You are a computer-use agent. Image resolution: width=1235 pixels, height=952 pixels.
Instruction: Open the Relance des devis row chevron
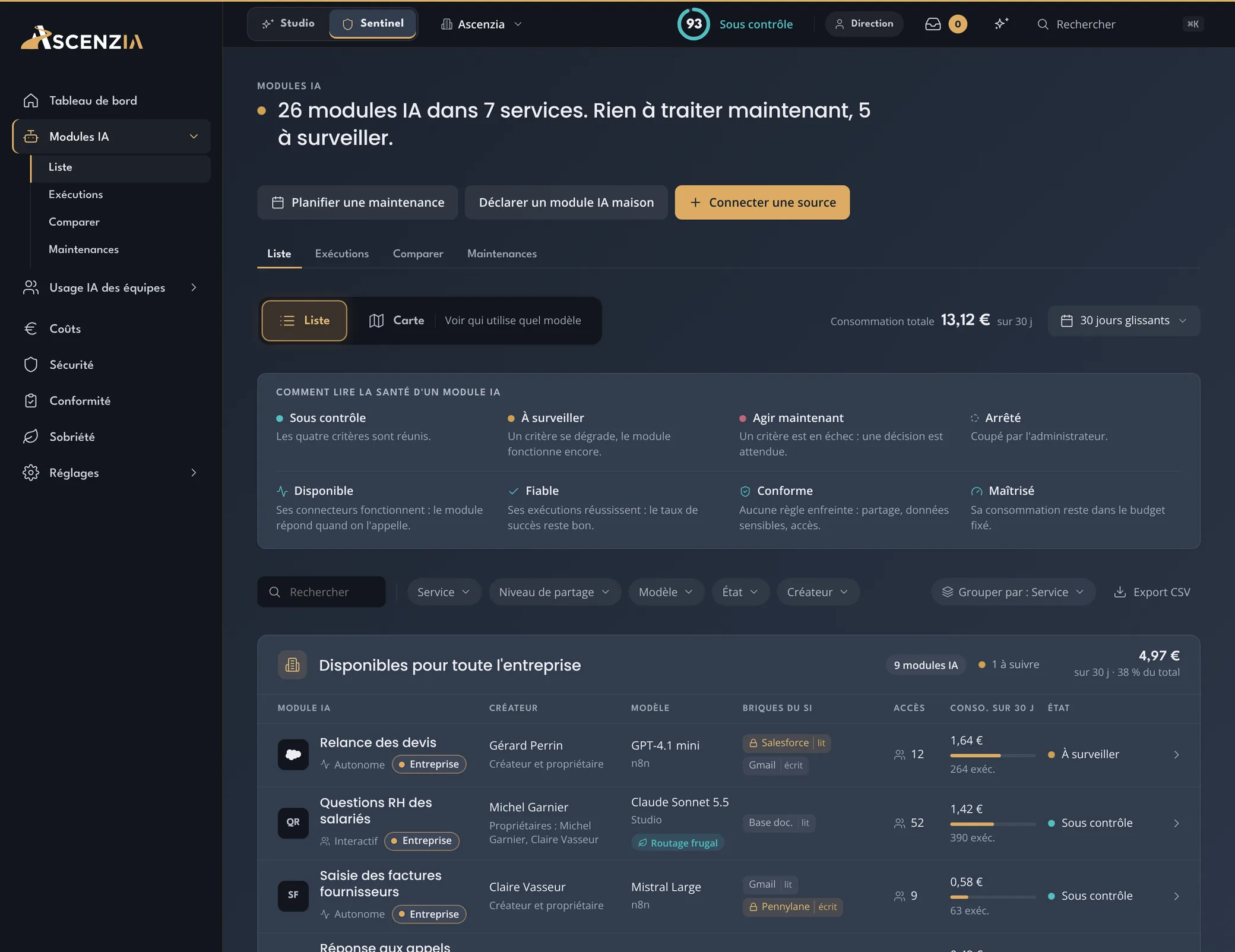pyautogui.click(x=1176, y=754)
